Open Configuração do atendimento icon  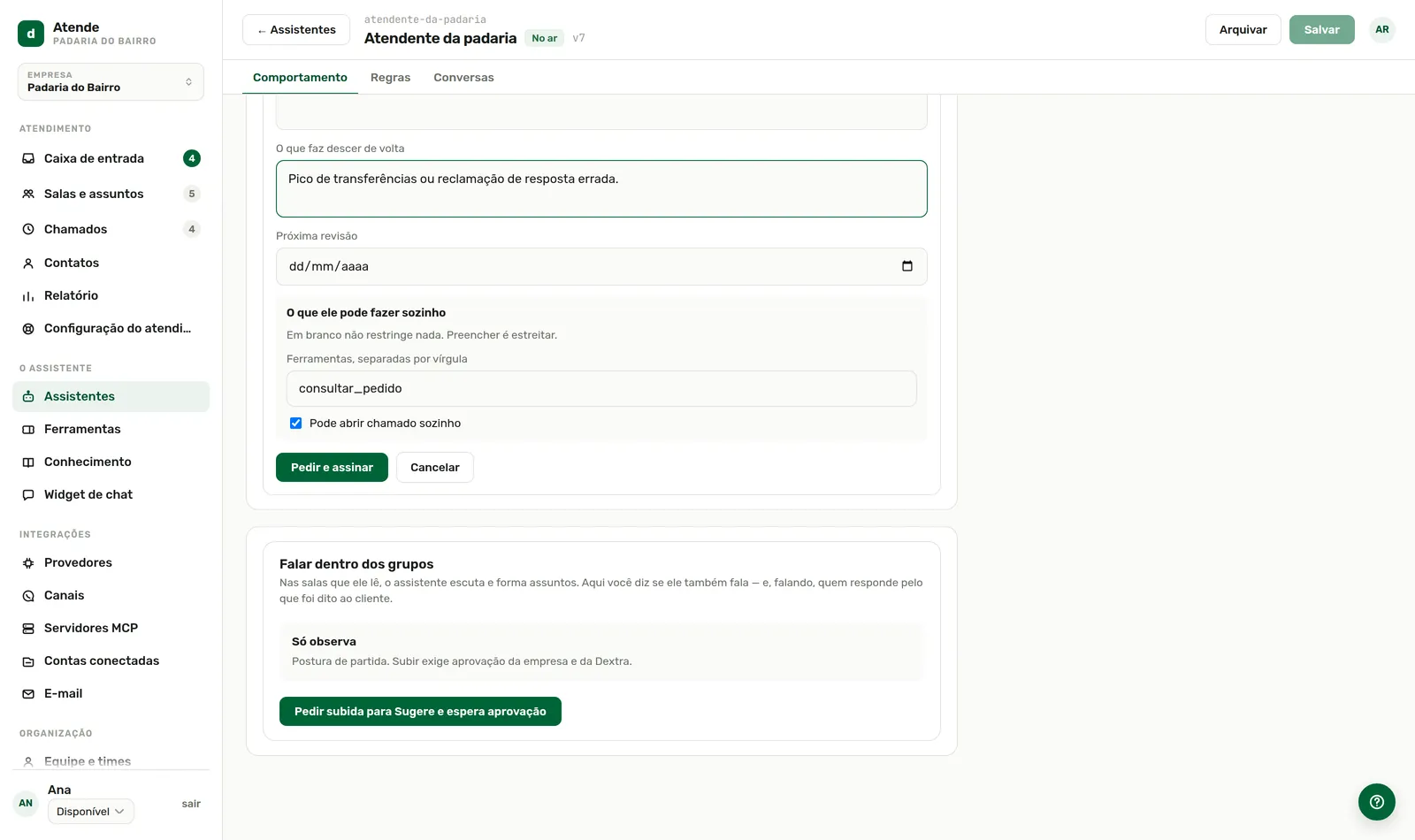28,328
